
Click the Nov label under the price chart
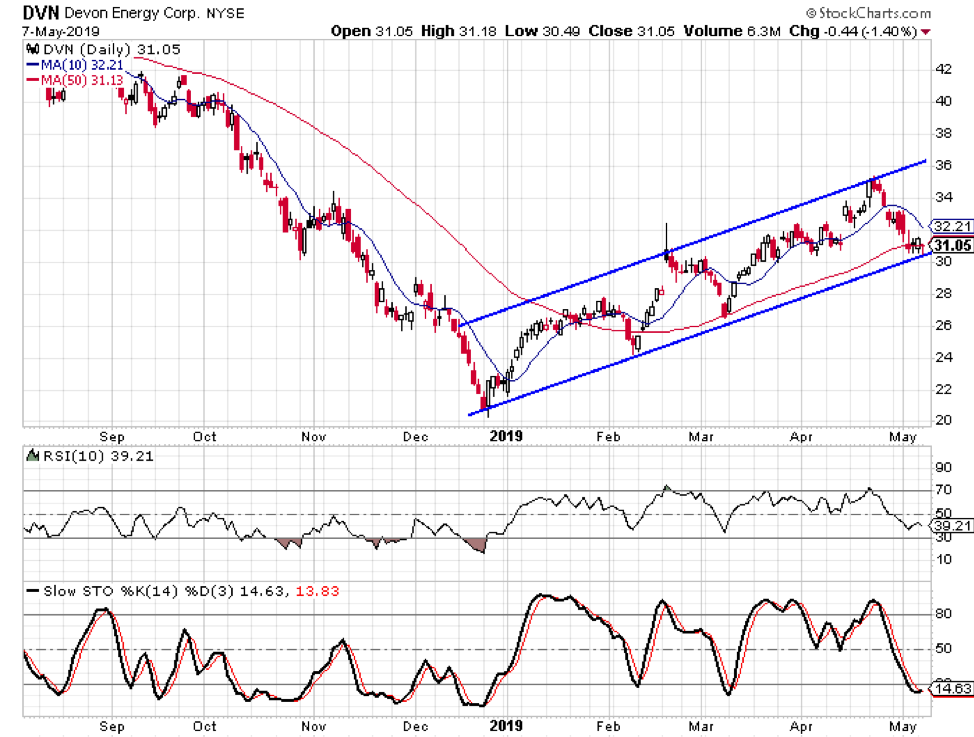pos(314,437)
